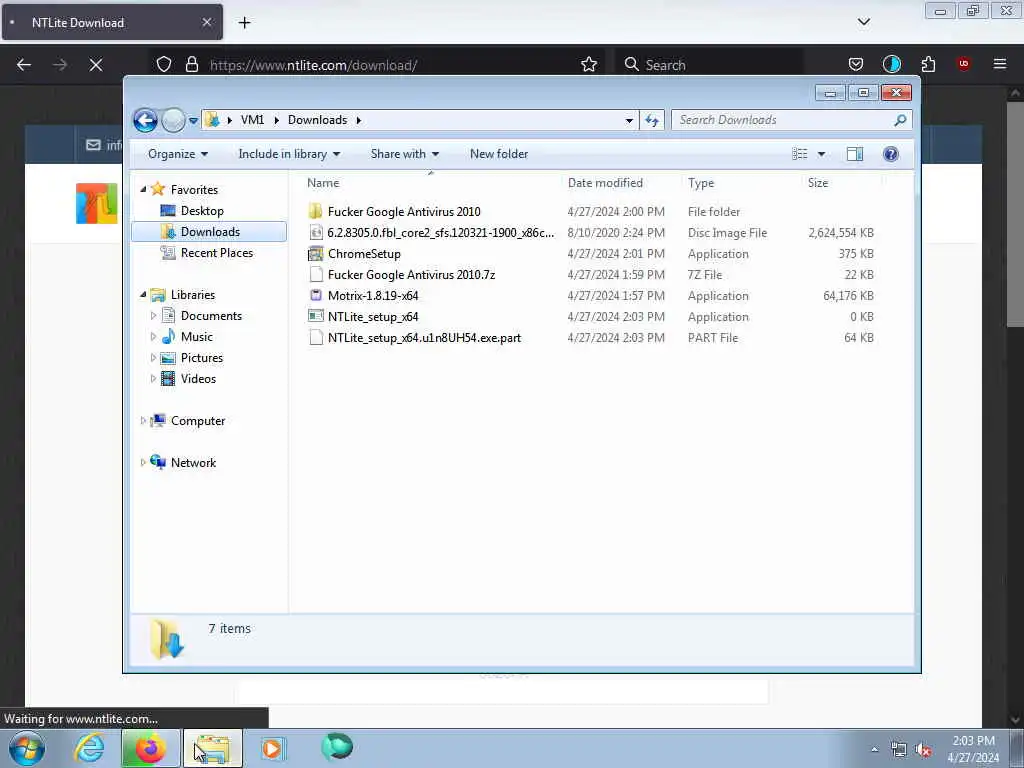1024x768 pixels.
Task: Open Firefox extensions puzzle icon
Action: point(928,65)
